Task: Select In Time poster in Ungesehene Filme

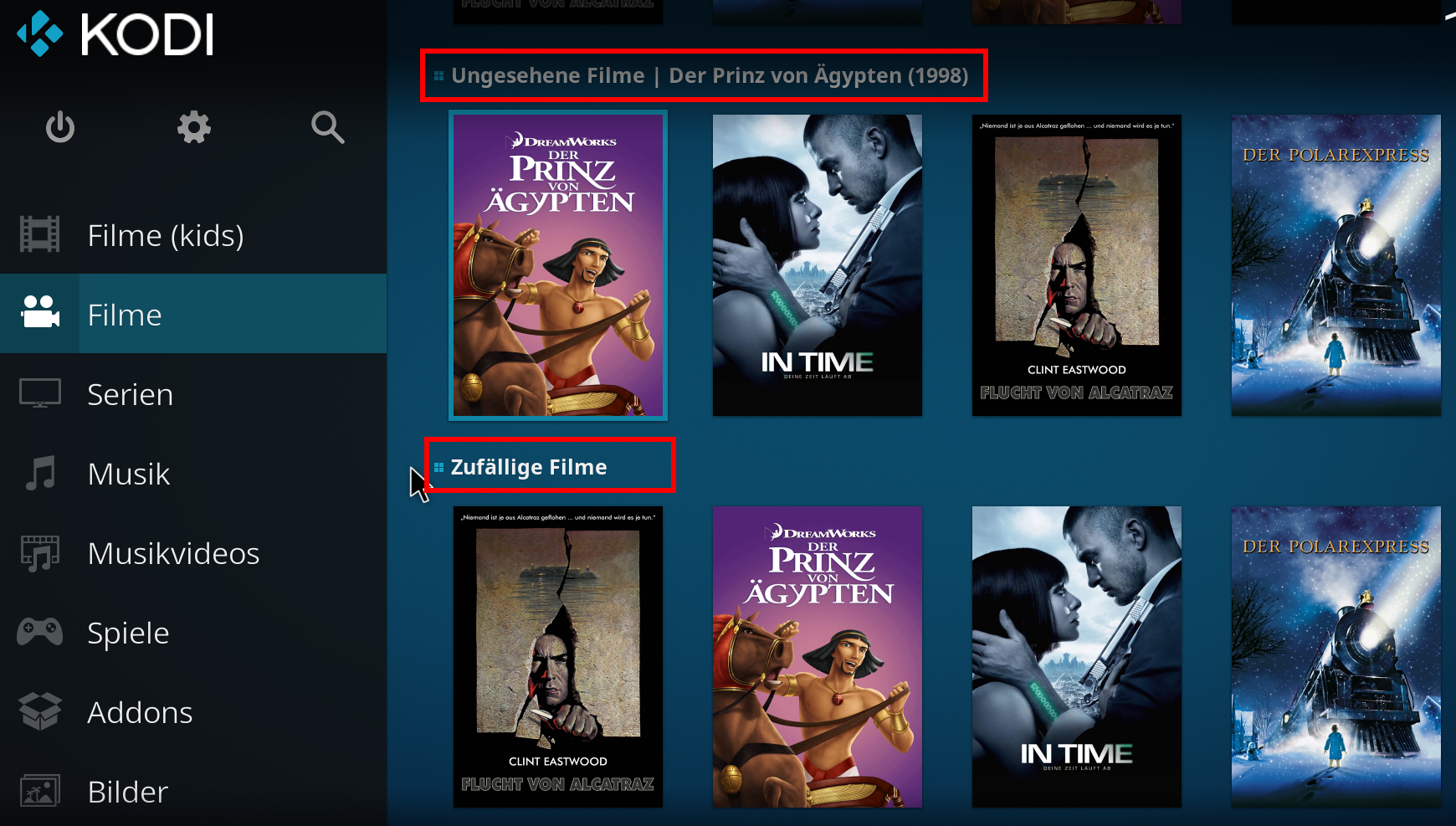Action: tap(818, 265)
